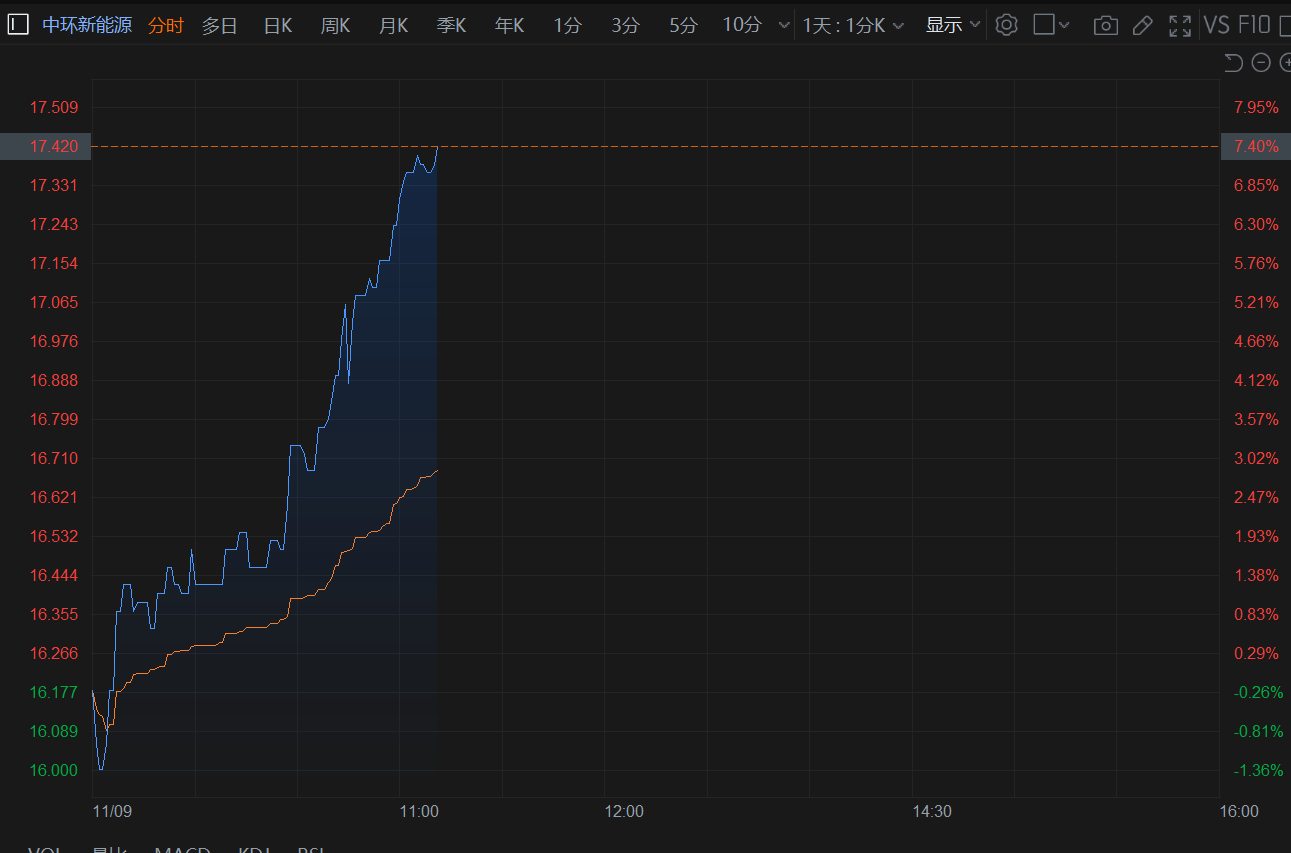Open the VS comparison tool

pyautogui.click(x=1216, y=25)
